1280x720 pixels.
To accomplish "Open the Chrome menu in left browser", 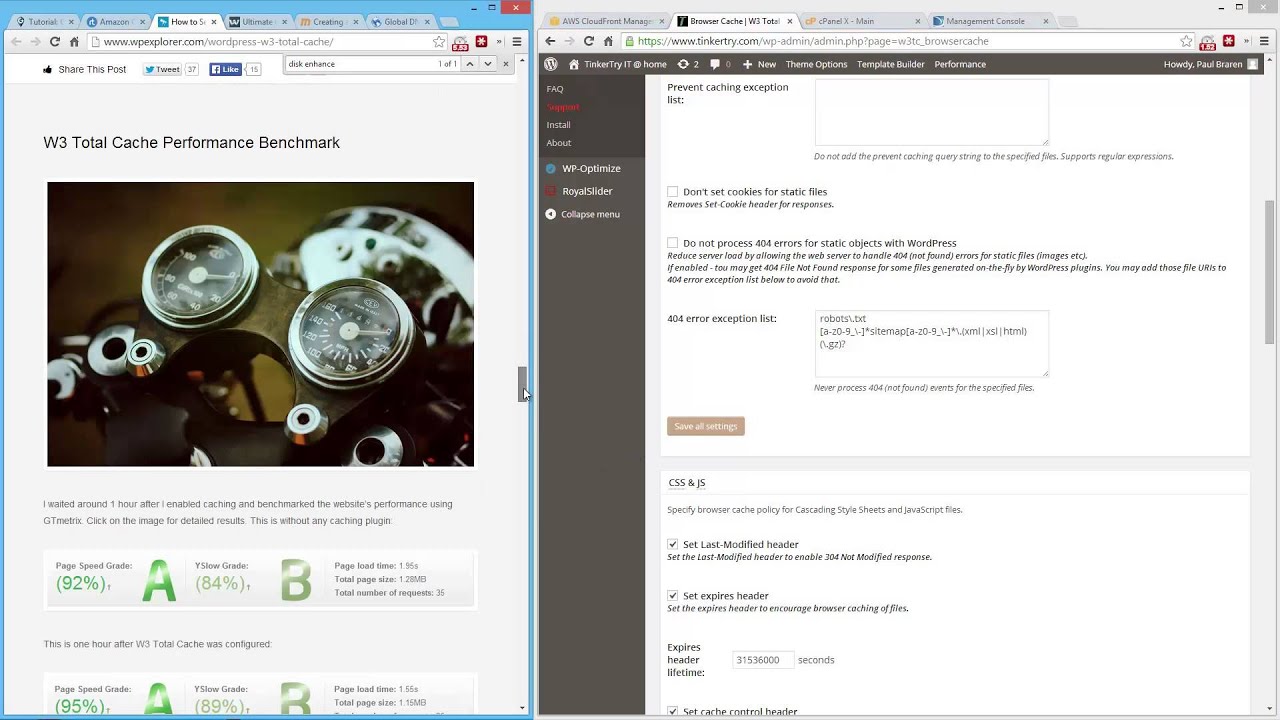I will pos(517,42).
